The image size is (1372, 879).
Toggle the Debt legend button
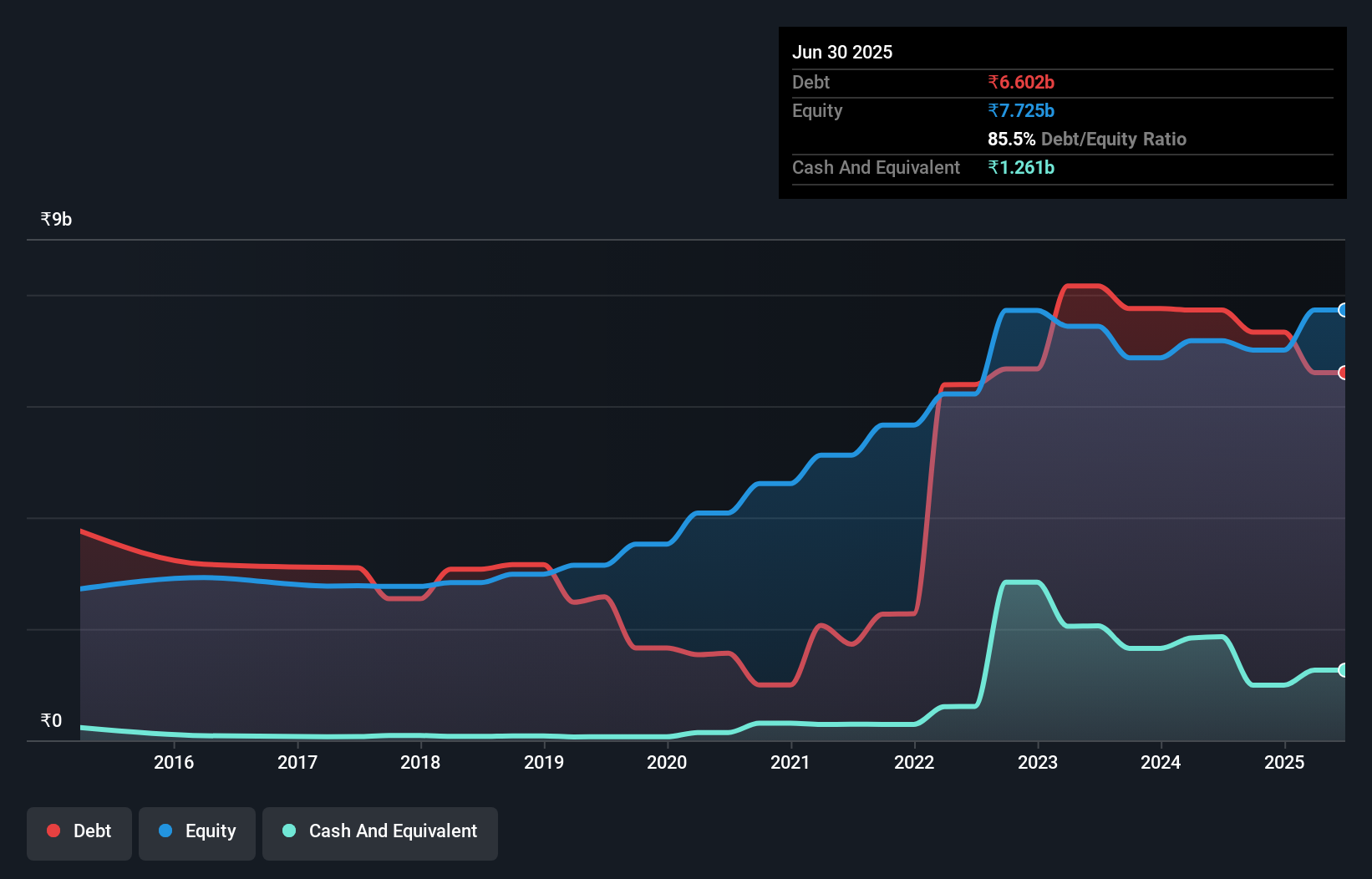point(79,833)
